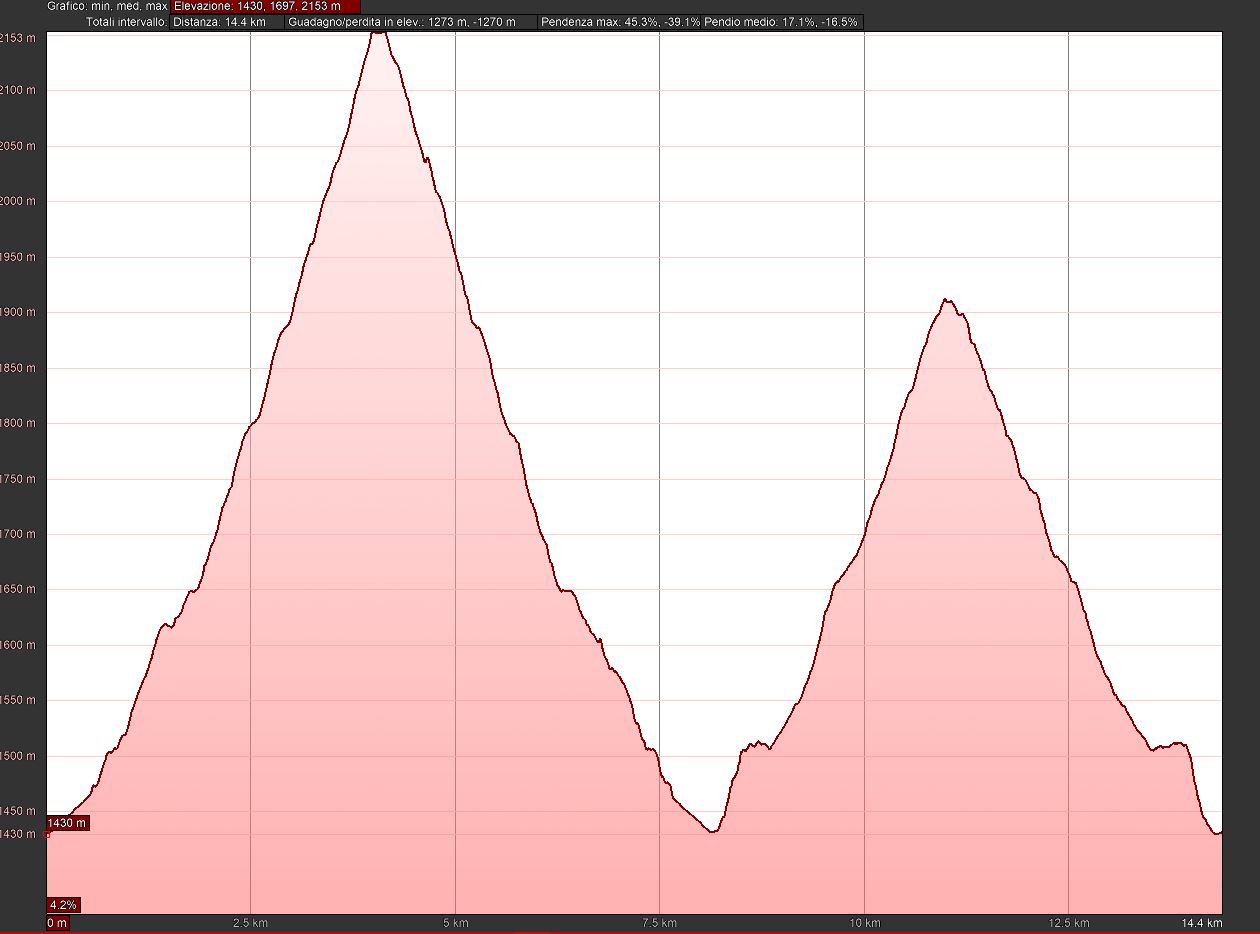The width and height of the screenshot is (1260, 934).
Task: Click the 1430 m elevation cursor tag
Action: [x=68, y=823]
